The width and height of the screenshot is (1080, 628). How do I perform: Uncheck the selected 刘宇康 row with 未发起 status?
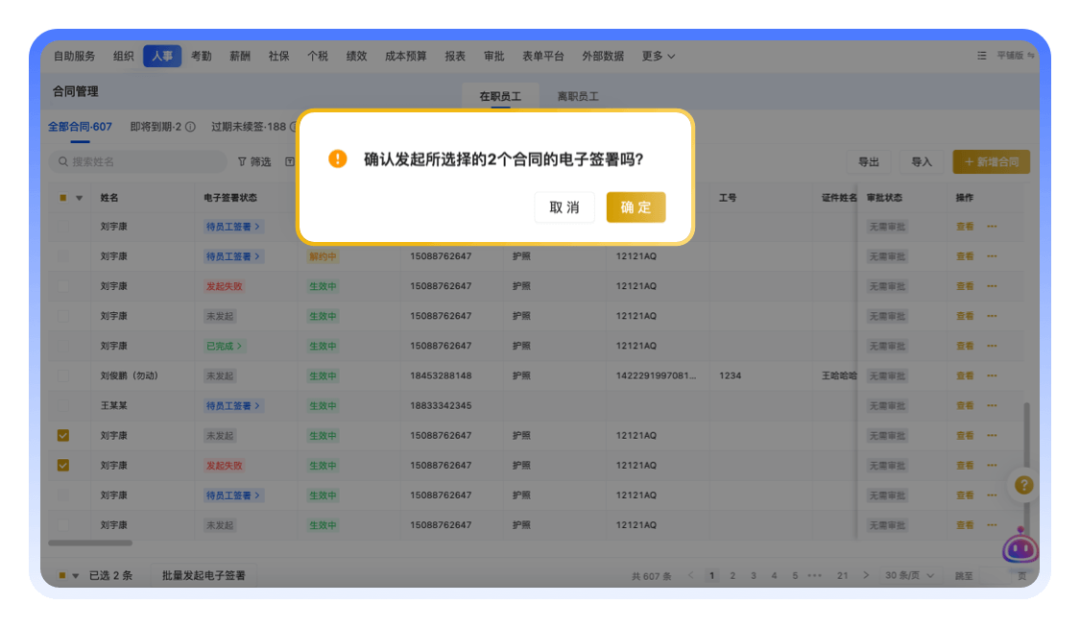pyautogui.click(x=63, y=436)
